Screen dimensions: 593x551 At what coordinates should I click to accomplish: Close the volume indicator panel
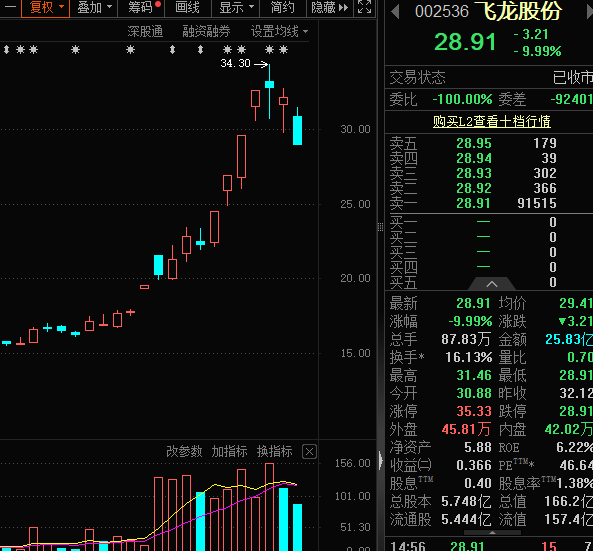pyautogui.click(x=309, y=452)
